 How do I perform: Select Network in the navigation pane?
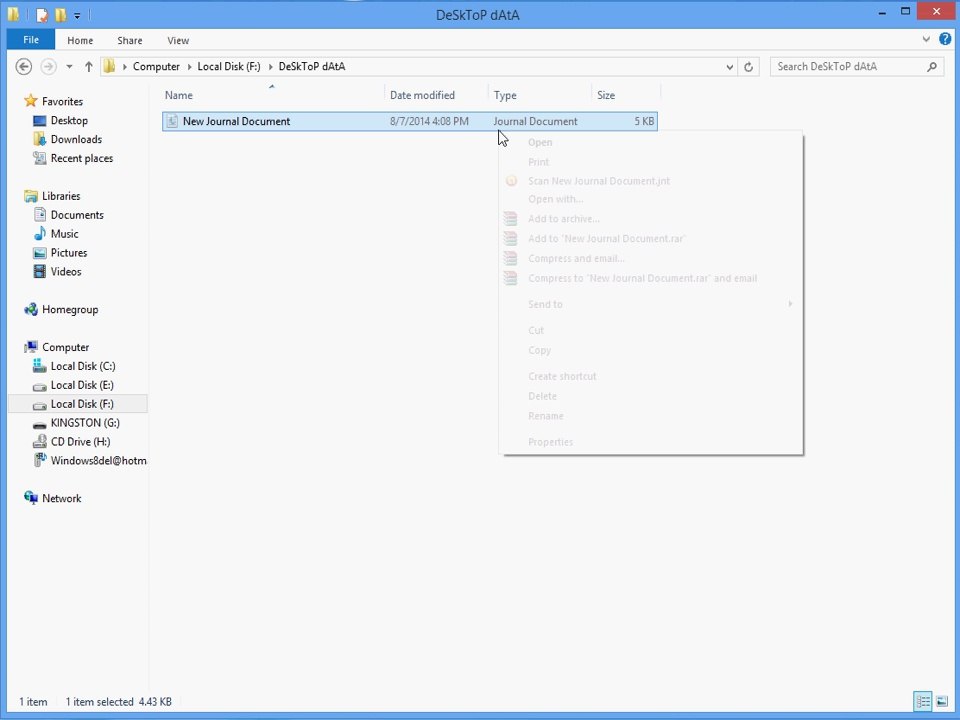tap(61, 498)
